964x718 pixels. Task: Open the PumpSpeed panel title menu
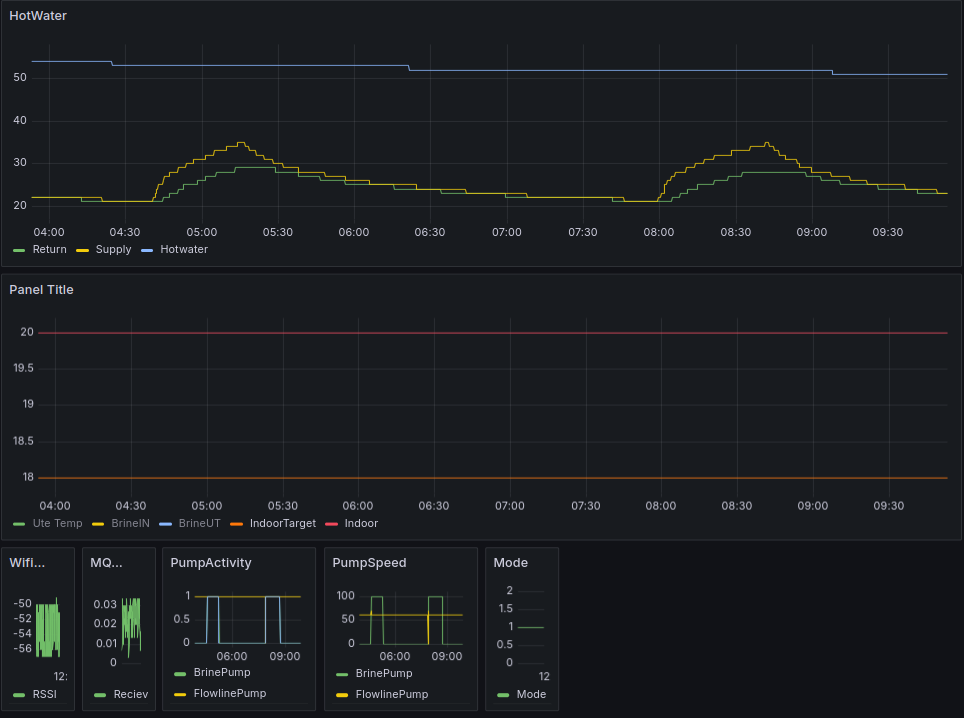pos(369,562)
